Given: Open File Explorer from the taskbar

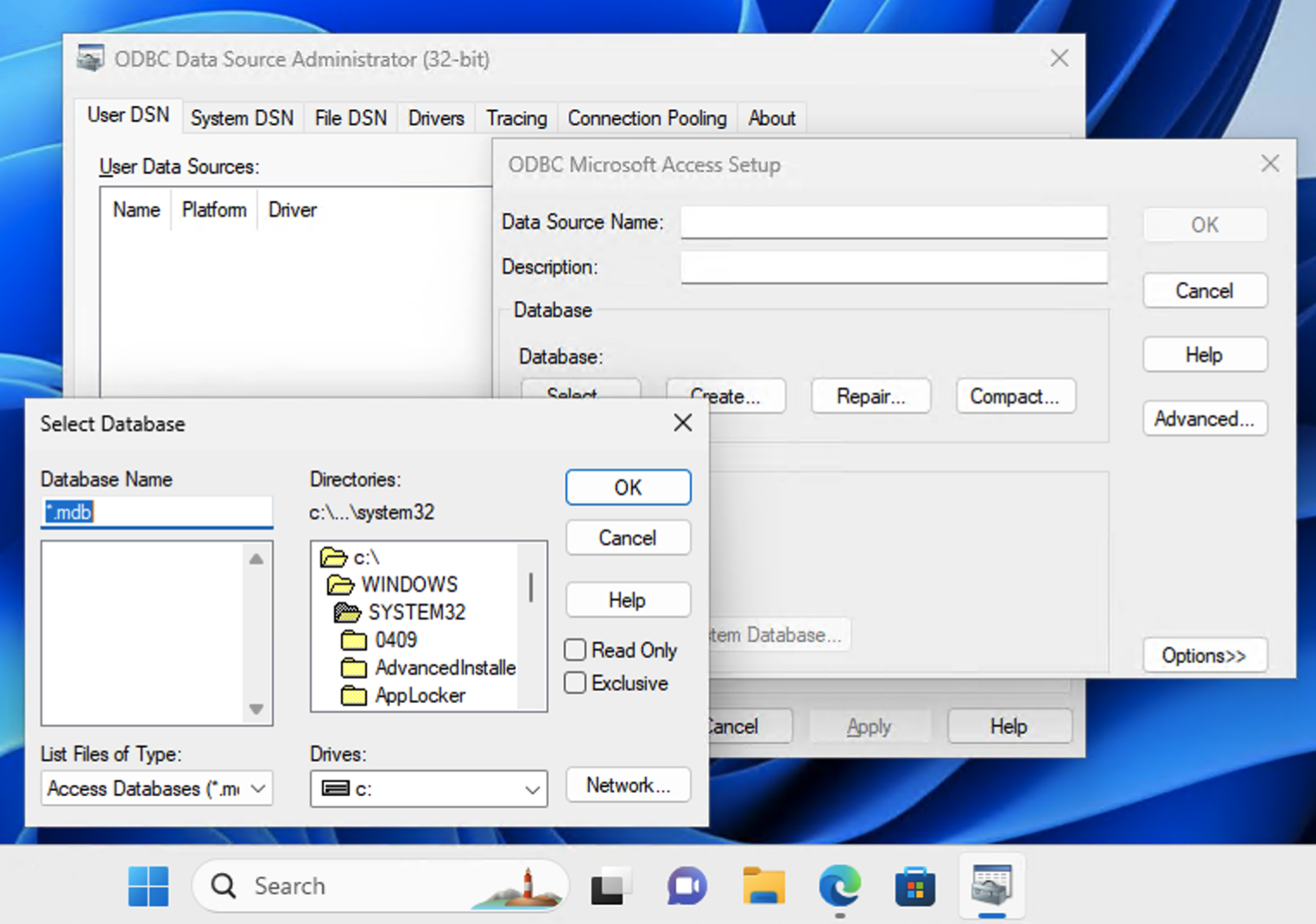Looking at the screenshot, I should [x=763, y=887].
